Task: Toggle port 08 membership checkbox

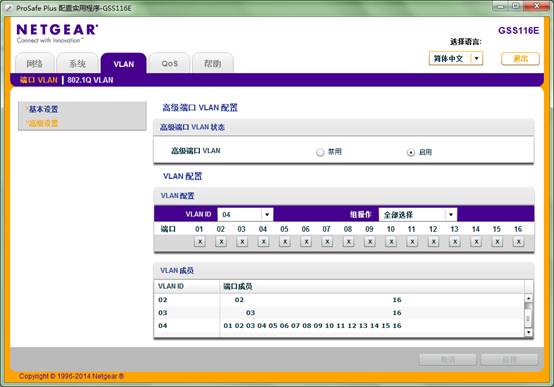Action: pos(348,242)
